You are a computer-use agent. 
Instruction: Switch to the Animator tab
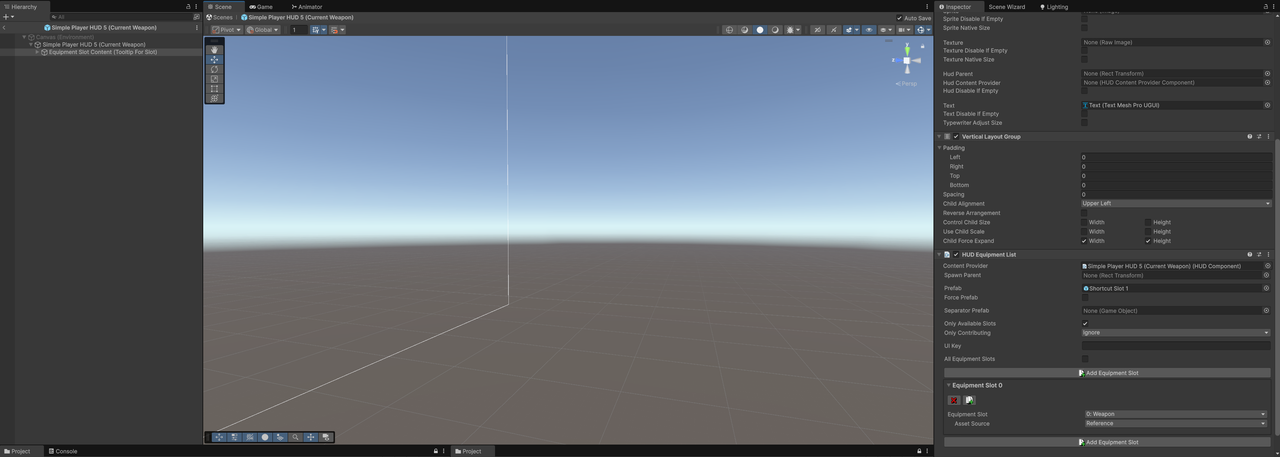point(307,6)
